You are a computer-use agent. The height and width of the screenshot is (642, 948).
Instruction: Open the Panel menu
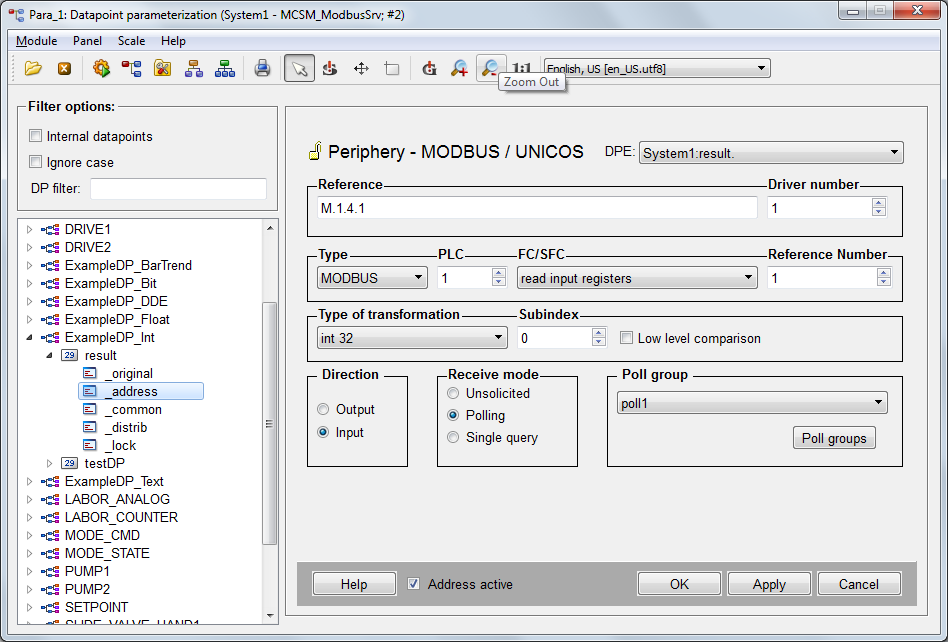tap(87, 41)
